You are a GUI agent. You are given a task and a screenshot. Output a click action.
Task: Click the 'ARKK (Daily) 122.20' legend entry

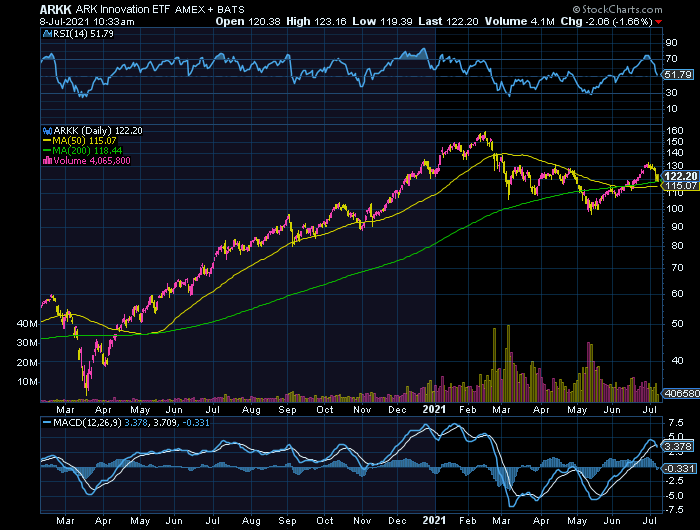coord(98,131)
